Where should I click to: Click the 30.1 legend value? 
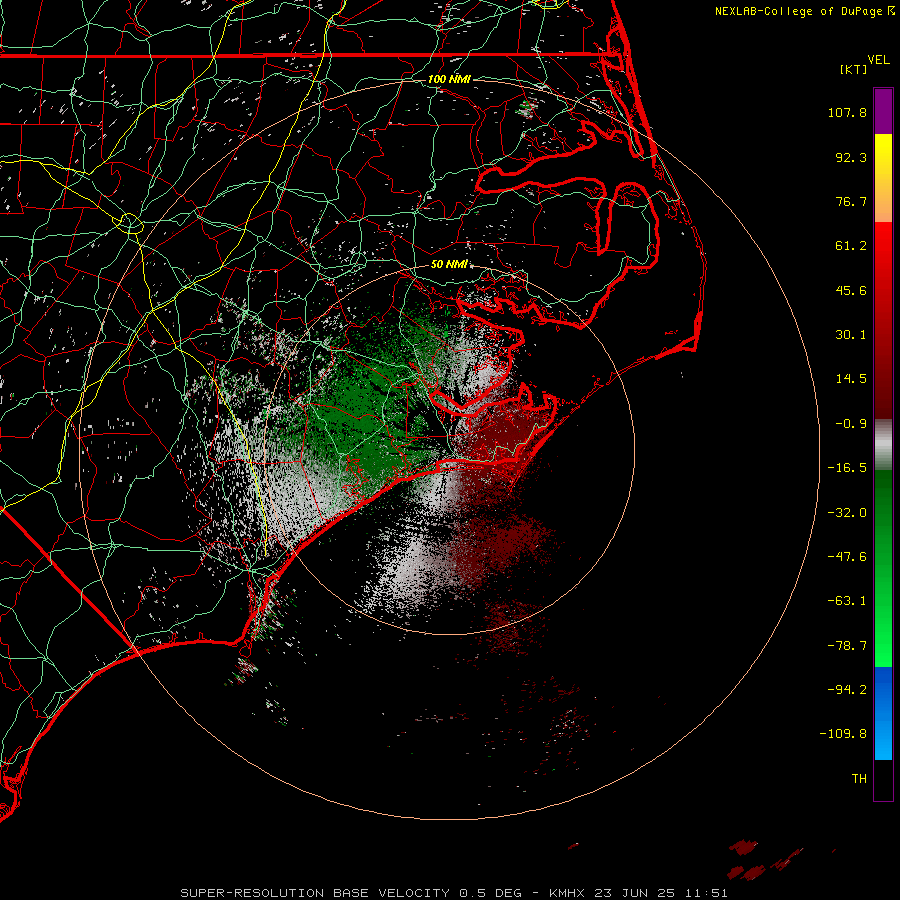point(851,335)
